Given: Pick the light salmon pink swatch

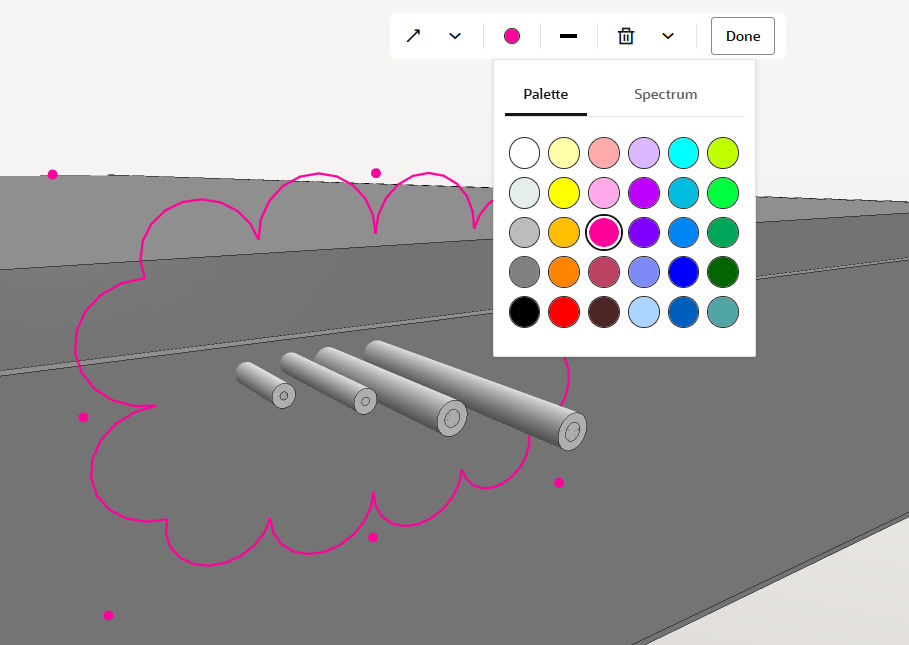Looking at the screenshot, I should pyautogui.click(x=604, y=153).
